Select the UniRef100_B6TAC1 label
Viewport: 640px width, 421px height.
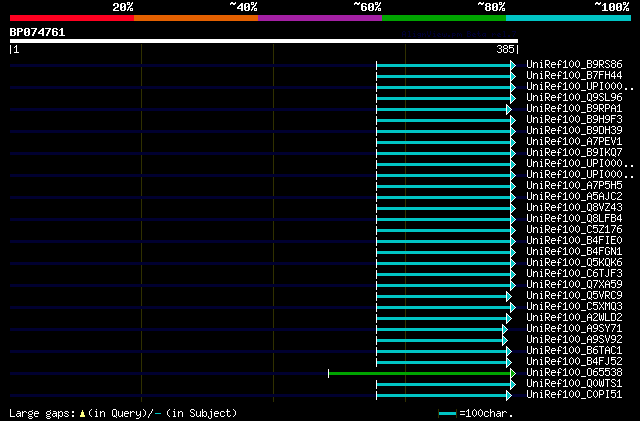pyautogui.click(x=574, y=351)
